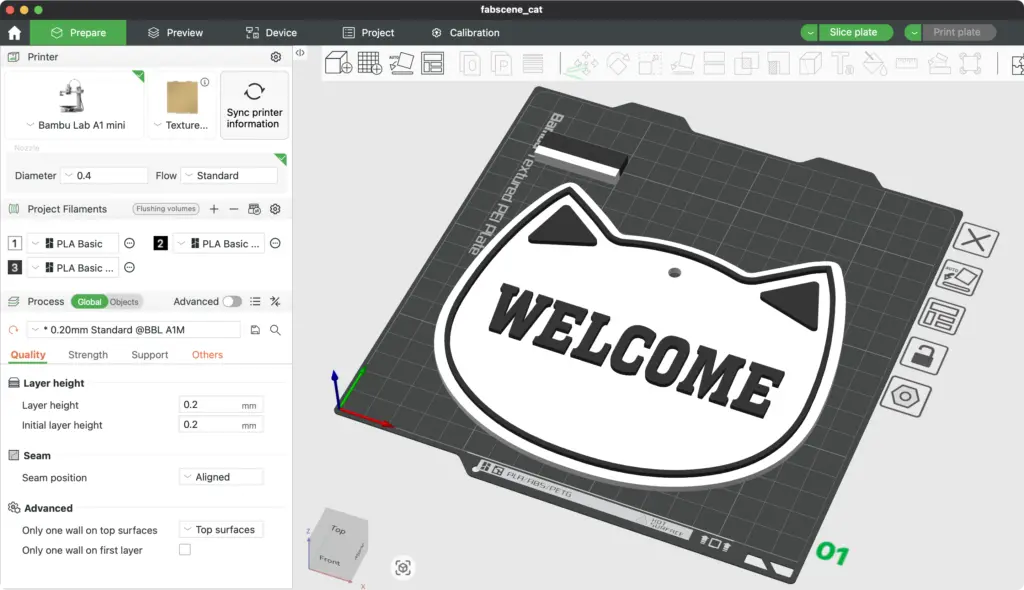Toggle the Advanced settings switch
The image size is (1024, 590).
tap(232, 301)
